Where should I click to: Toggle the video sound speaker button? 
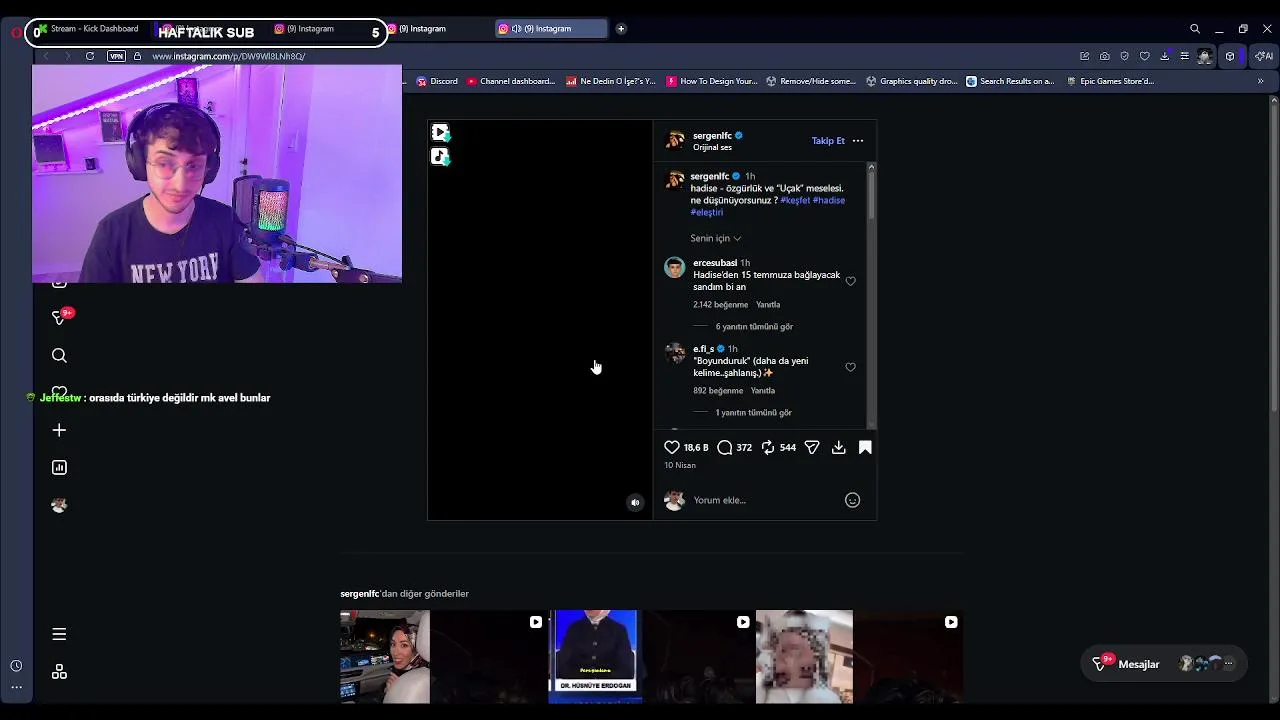coord(635,503)
